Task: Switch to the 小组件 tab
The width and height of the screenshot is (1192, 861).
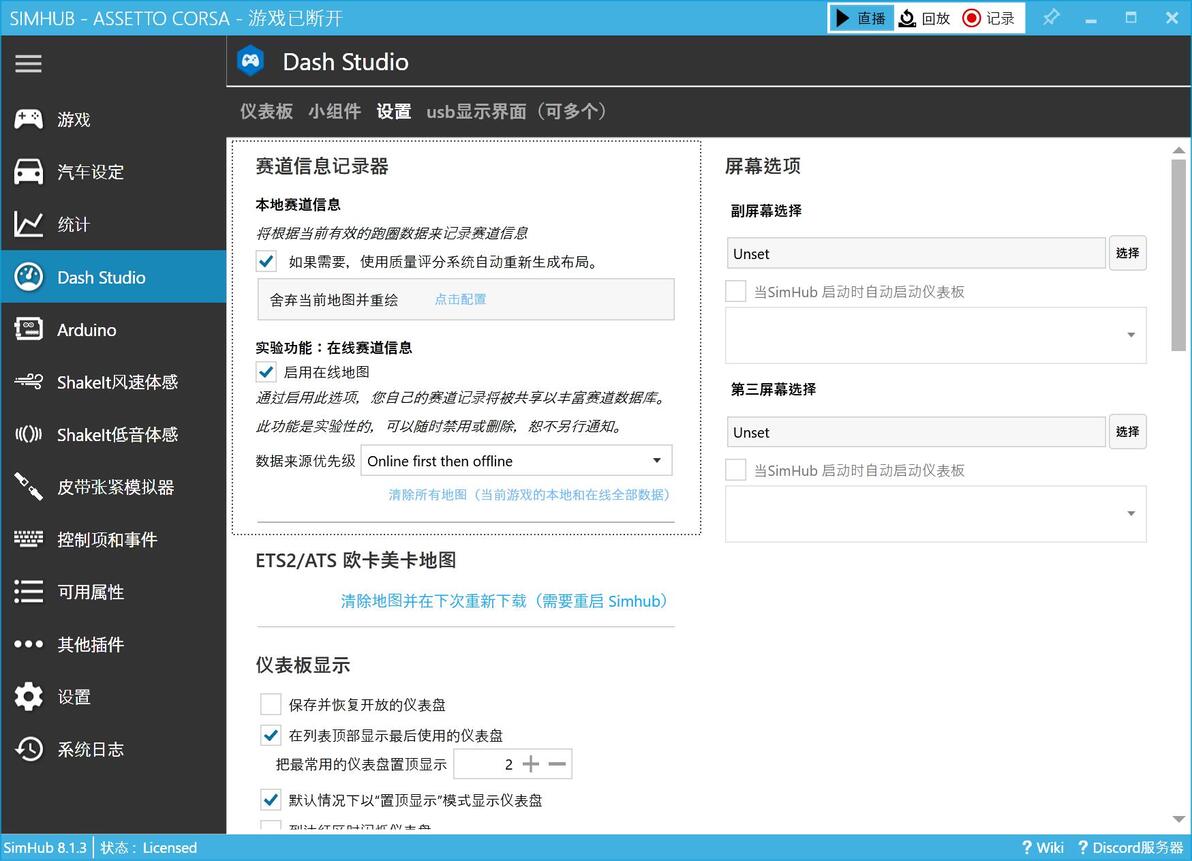Action: click(334, 112)
